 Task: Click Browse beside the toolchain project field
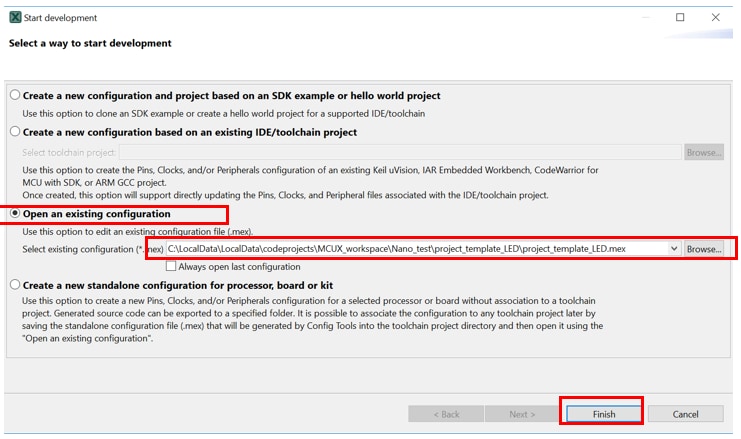click(x=704, y=153)
